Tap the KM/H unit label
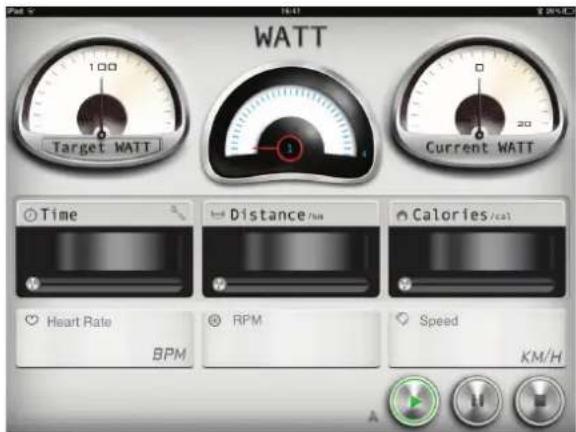 point(541,356)
